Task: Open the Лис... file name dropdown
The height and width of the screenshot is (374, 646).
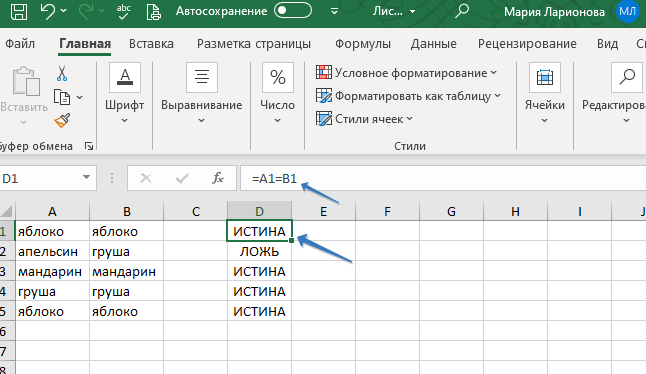Action: pos(393,11)
